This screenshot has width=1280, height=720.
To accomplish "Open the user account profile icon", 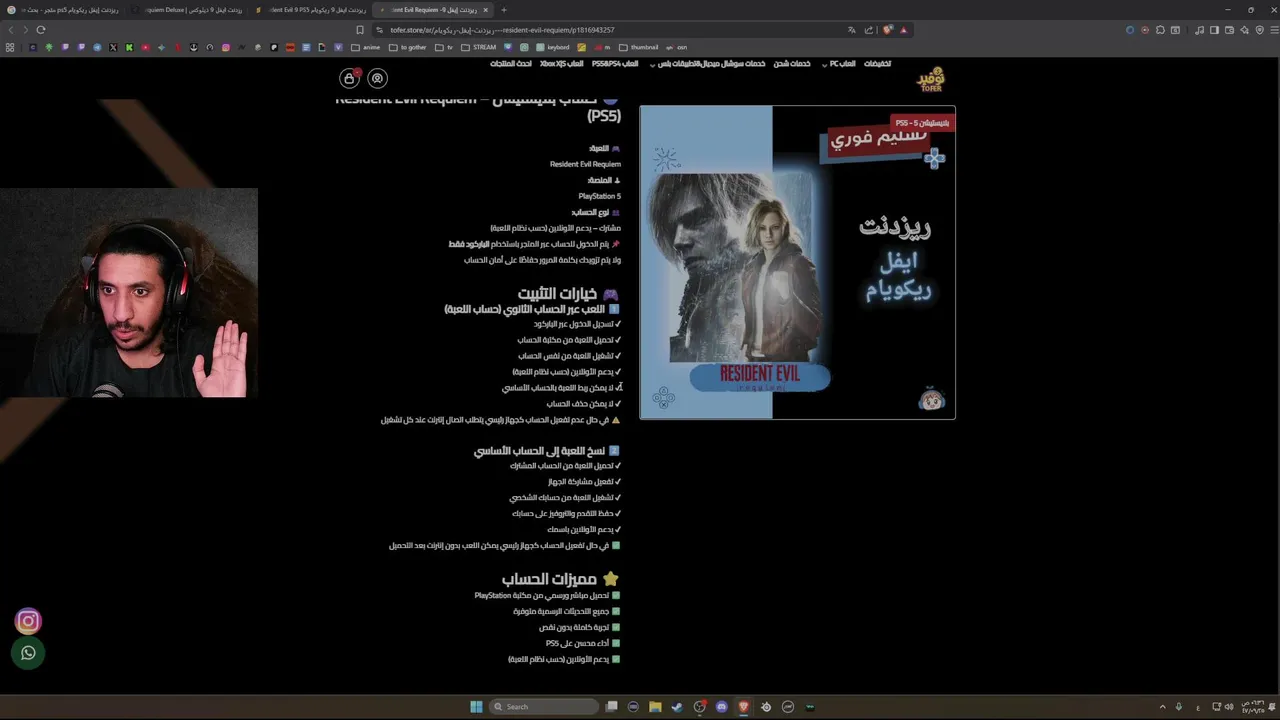I will pos(377,78).
